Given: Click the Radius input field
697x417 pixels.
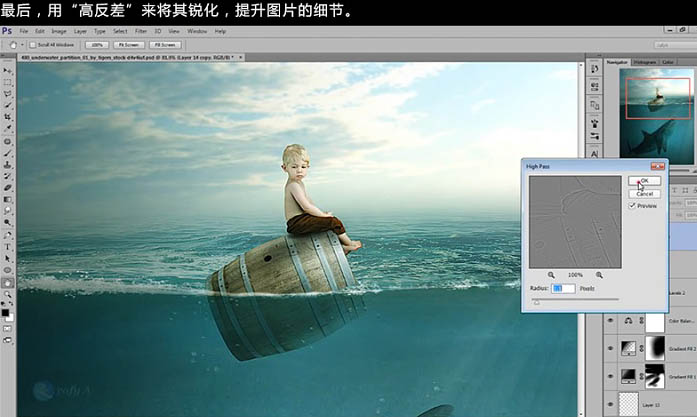Looking at the screenshot, I should [563, 289].
